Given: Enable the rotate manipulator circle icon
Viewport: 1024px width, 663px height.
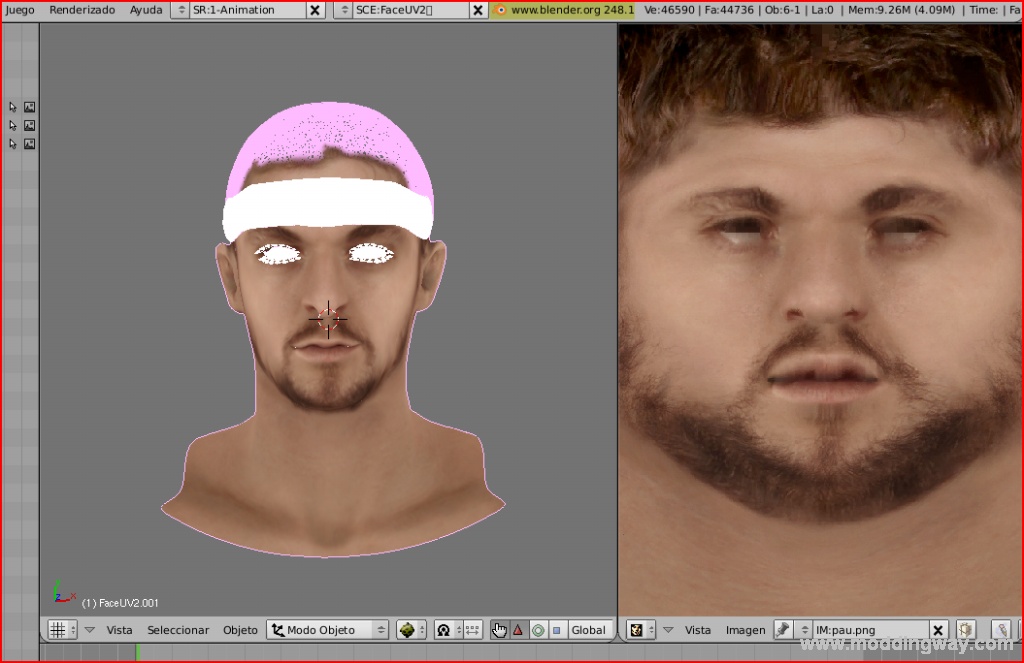Looking at the screenshot, I should coord(538,630).
